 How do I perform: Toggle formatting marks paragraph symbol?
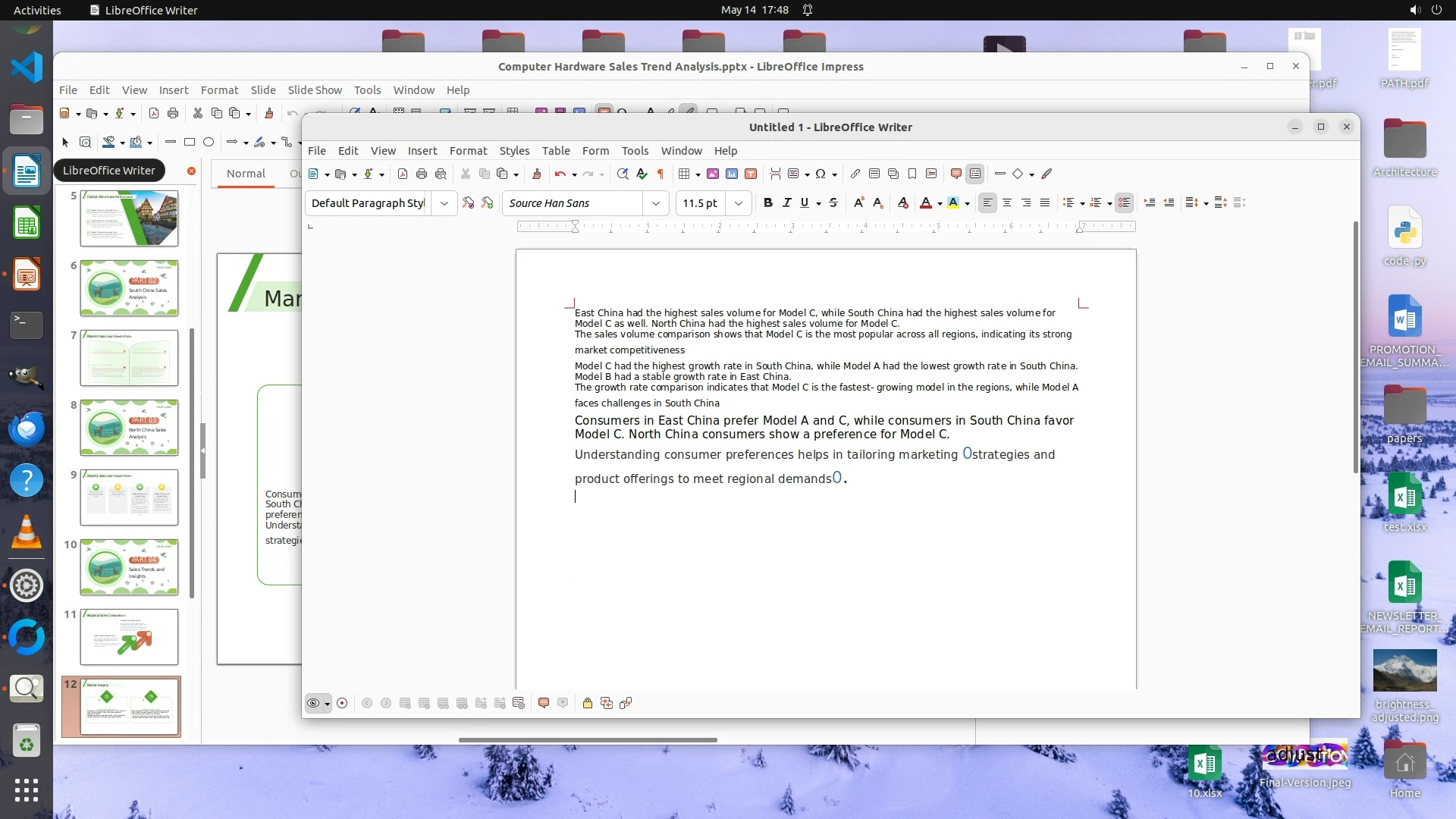coord(661,174)
